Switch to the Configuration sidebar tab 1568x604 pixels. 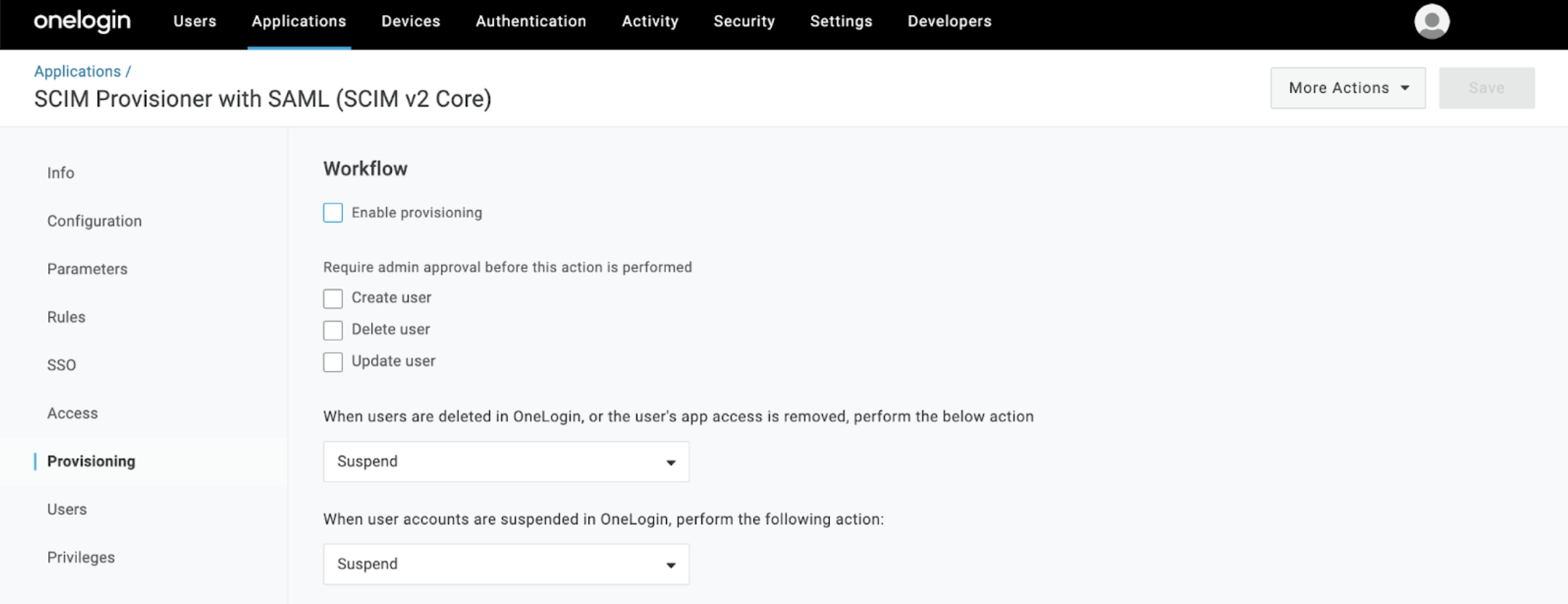click(x=94, y=221)
